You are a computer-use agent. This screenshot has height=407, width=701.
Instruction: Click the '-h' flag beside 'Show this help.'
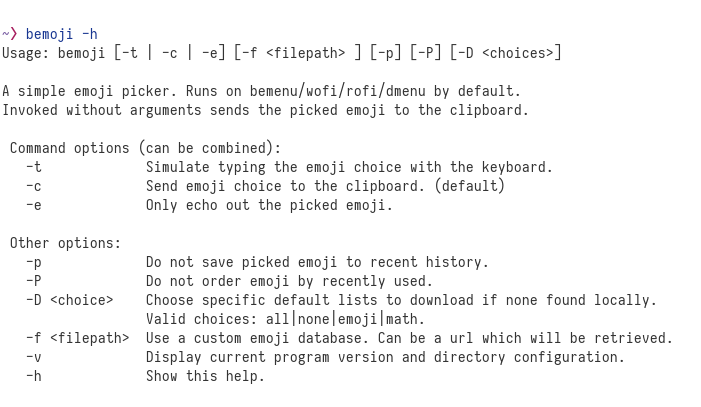(x=34, y=376)
